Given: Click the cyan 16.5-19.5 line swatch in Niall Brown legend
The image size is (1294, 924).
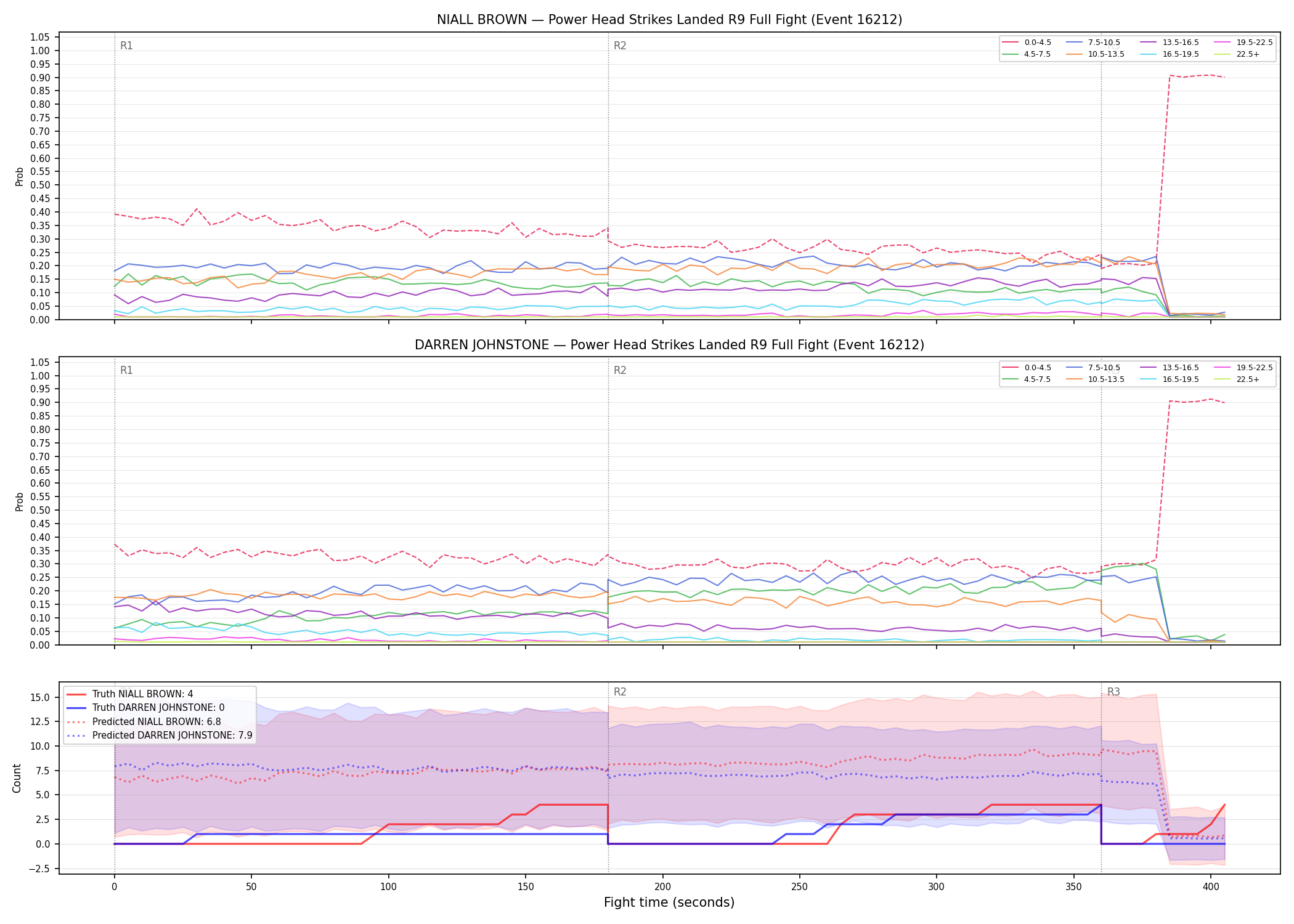Looking at the screenshot, I should [1147, 54].
